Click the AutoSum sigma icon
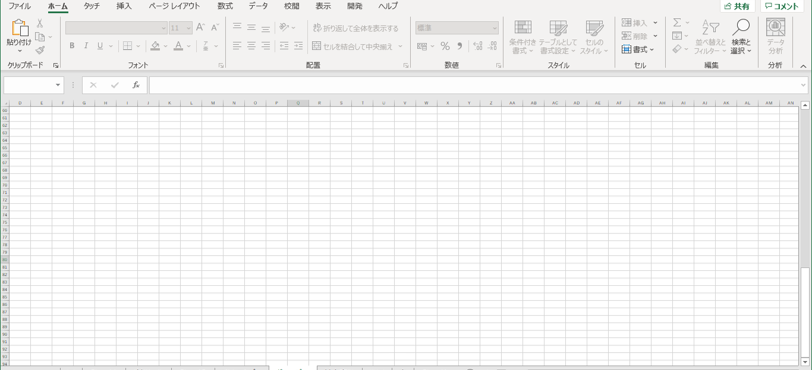This screenshot has height=370, width=812. (x=677, y=23)
